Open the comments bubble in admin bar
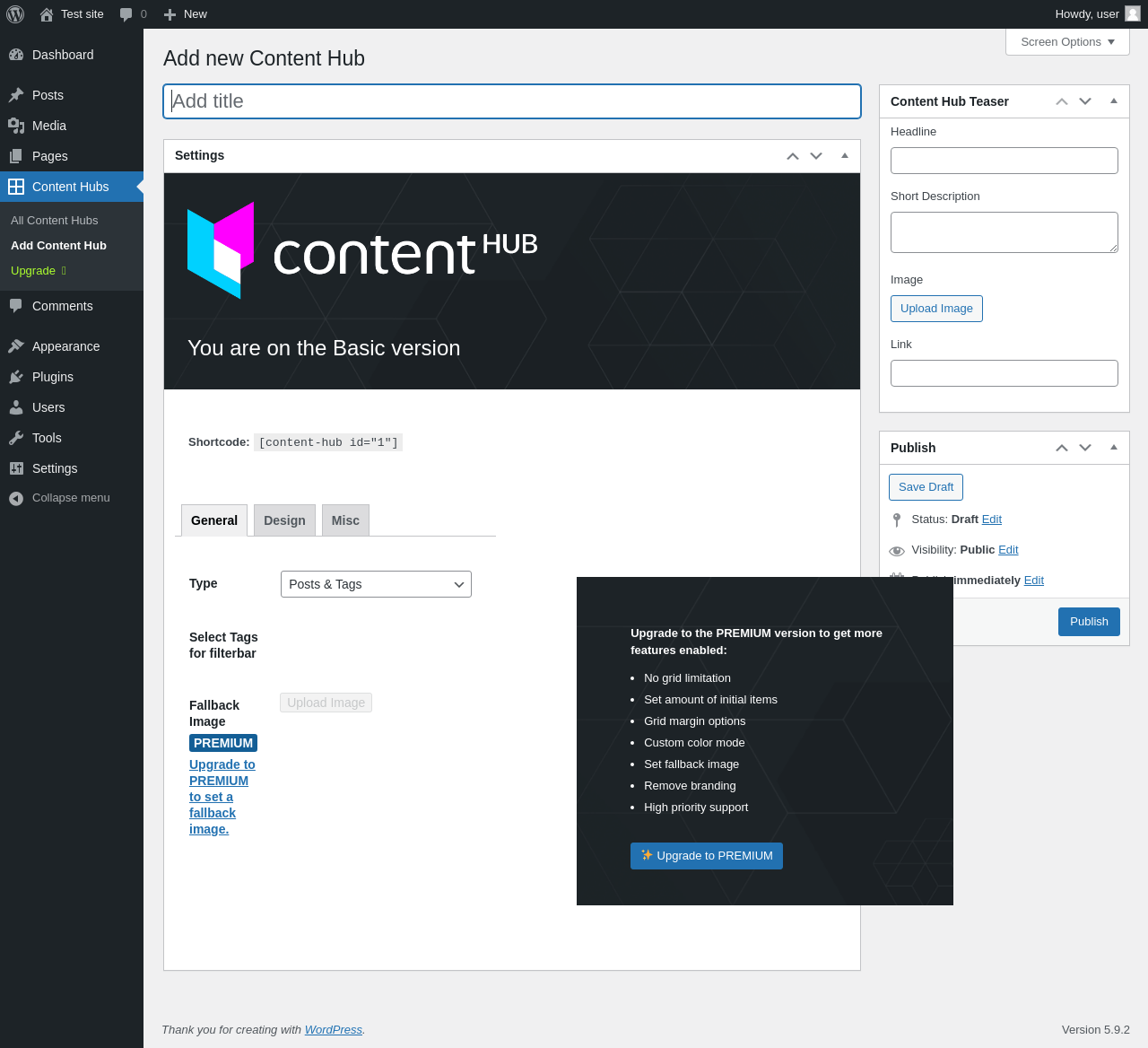 (x=126, y=14)
